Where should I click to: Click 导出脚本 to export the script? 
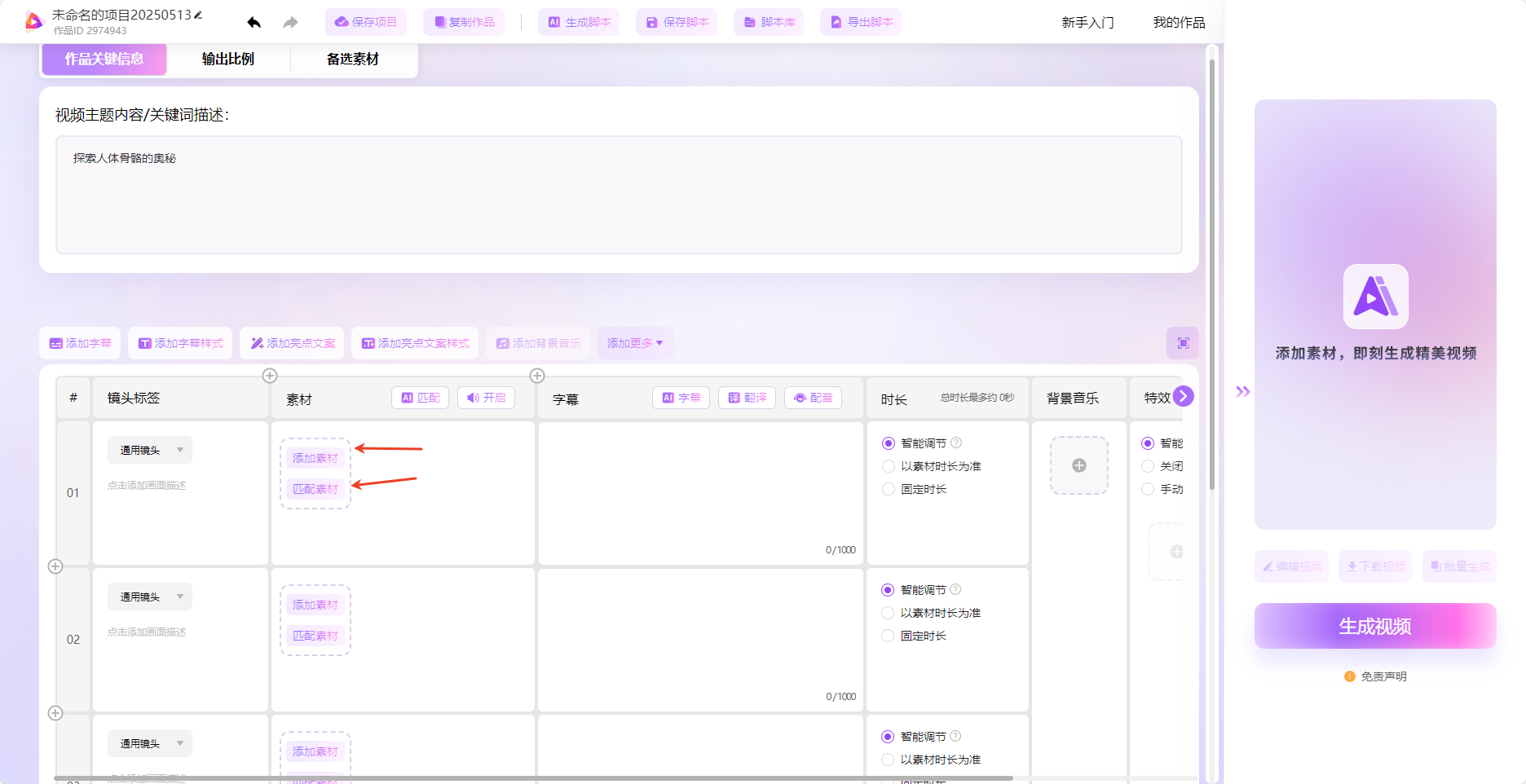click(x=860, y=22)
